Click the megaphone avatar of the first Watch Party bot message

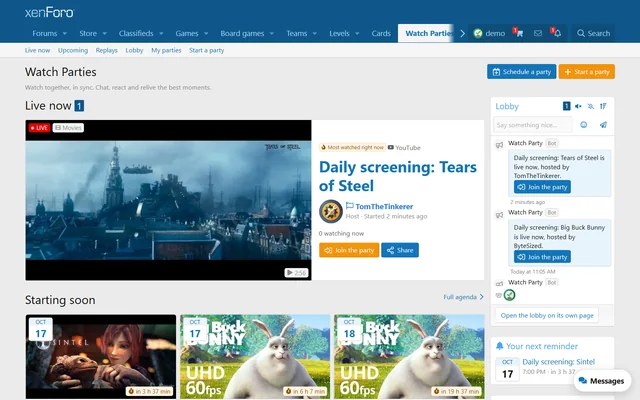499,145
